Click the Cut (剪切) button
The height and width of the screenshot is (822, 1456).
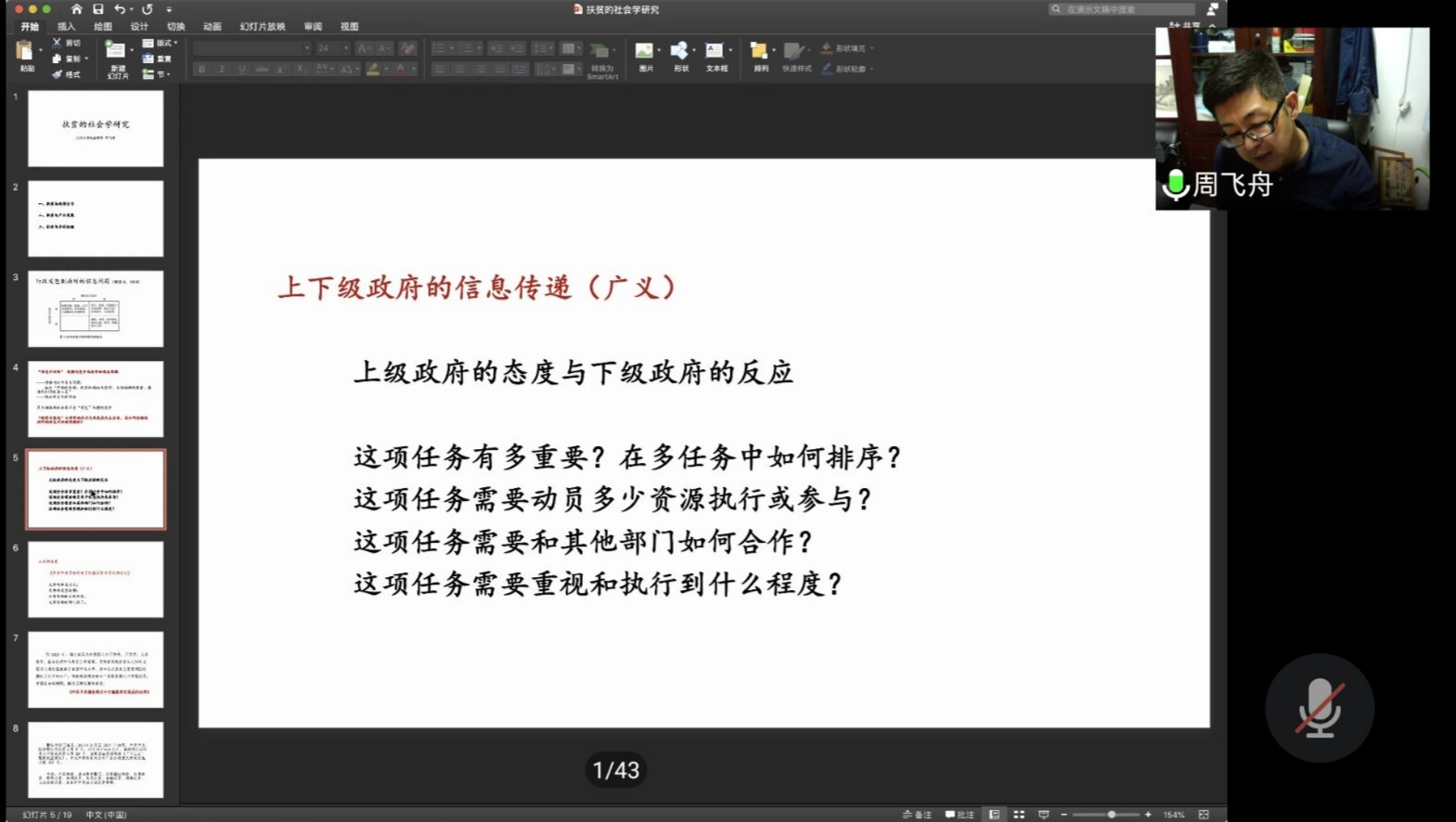67,43
